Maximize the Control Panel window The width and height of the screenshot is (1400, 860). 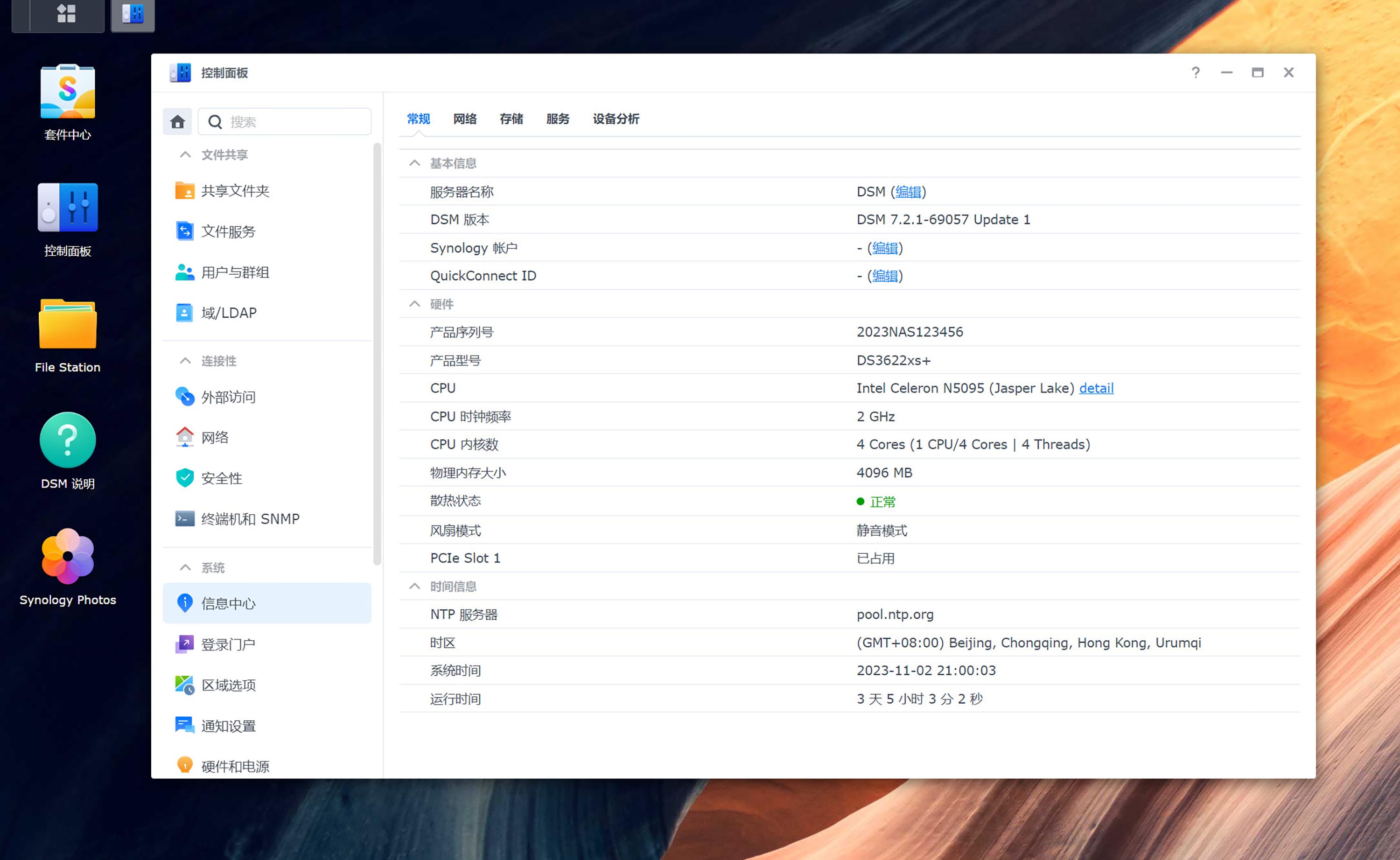[x=1257, y=72]
